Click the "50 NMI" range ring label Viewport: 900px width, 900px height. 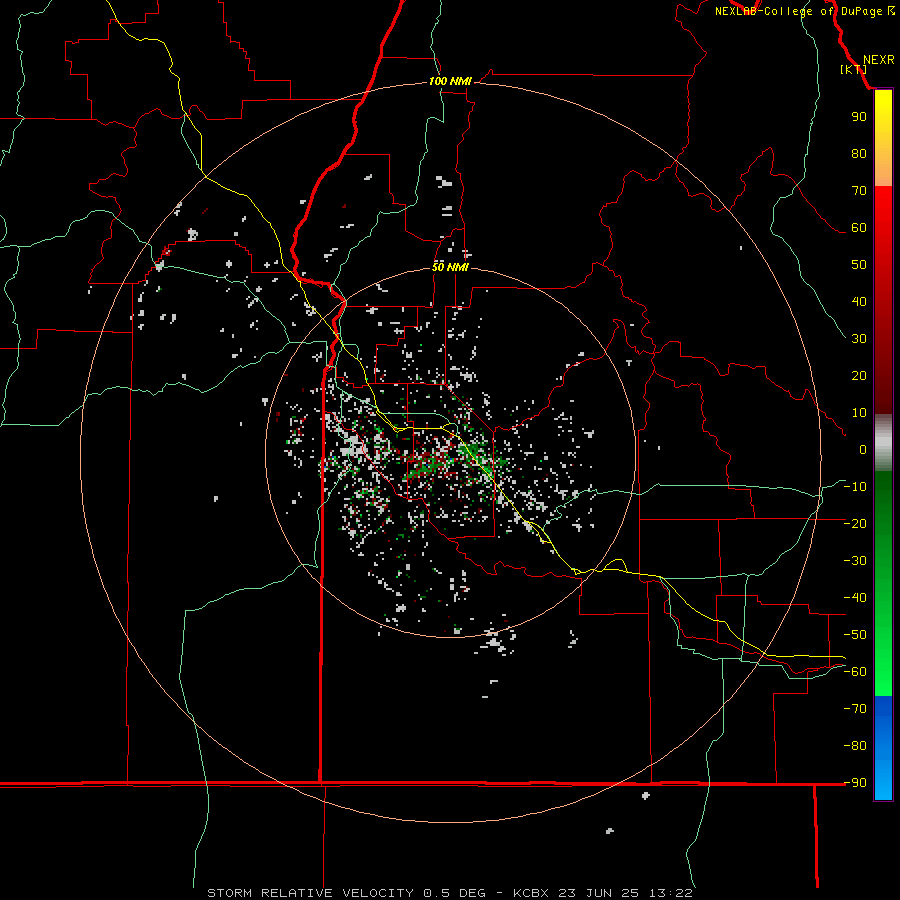pos(450,267)
